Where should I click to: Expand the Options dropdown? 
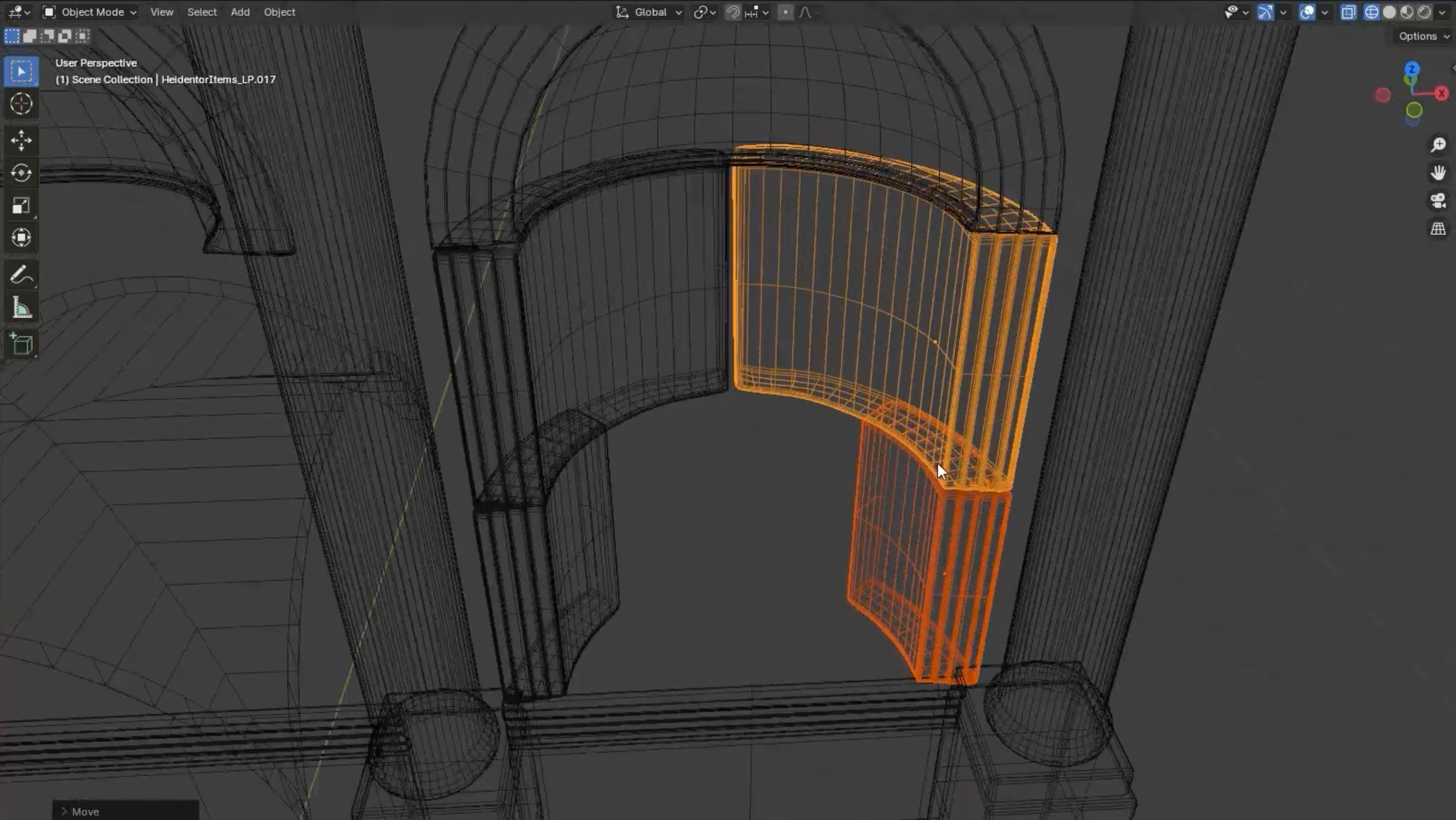pos(1423,36)
